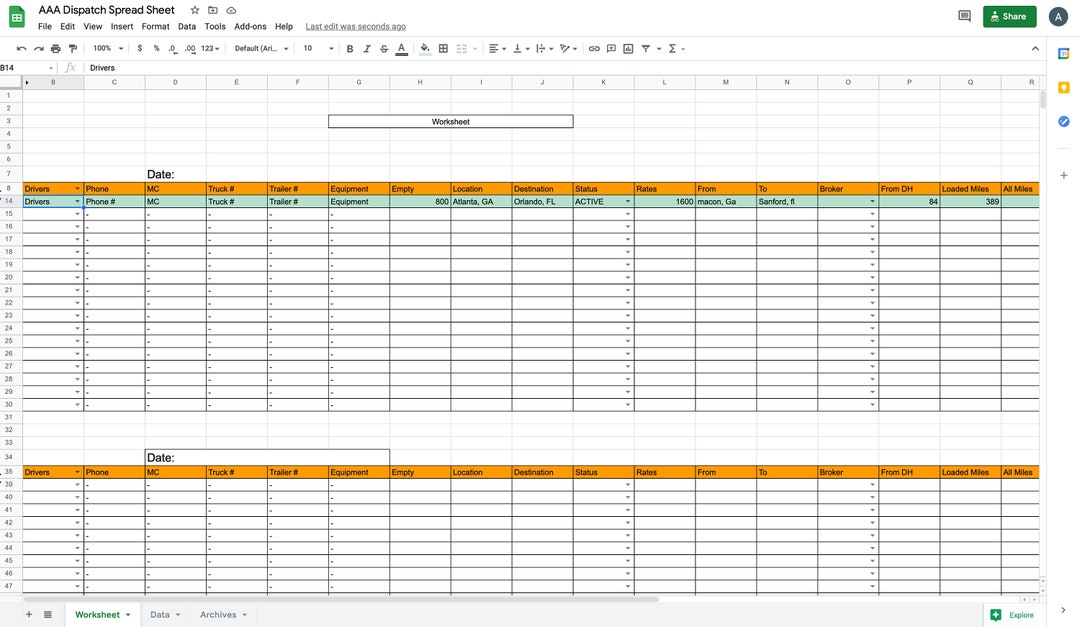The height and width of the screenshot is (627, 1080).
Task: Open the zoom level dropdown
Action: pos(106,48)
